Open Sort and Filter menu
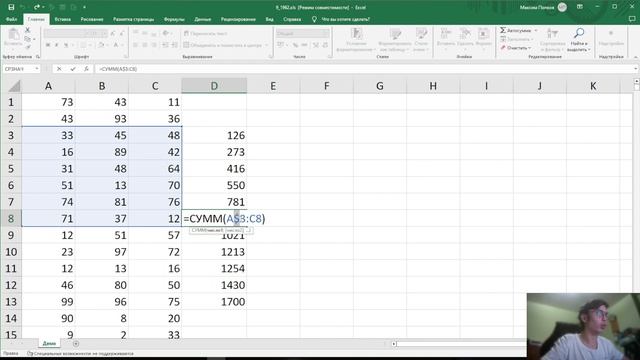This screenshot has height=360, width=640. tap(552, 40)
